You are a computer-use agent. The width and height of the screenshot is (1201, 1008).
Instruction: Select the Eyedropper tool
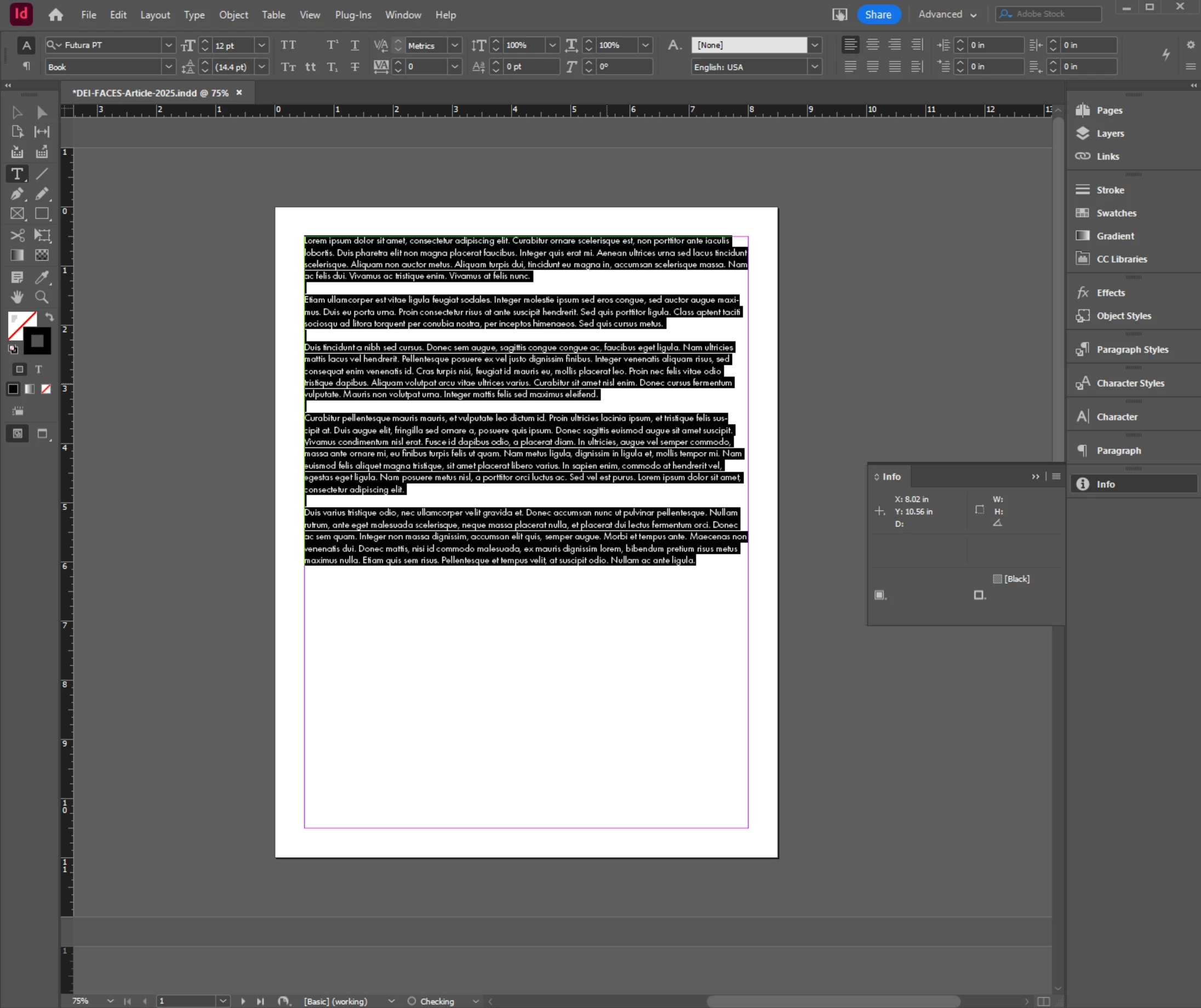click(x=42, y=277)
